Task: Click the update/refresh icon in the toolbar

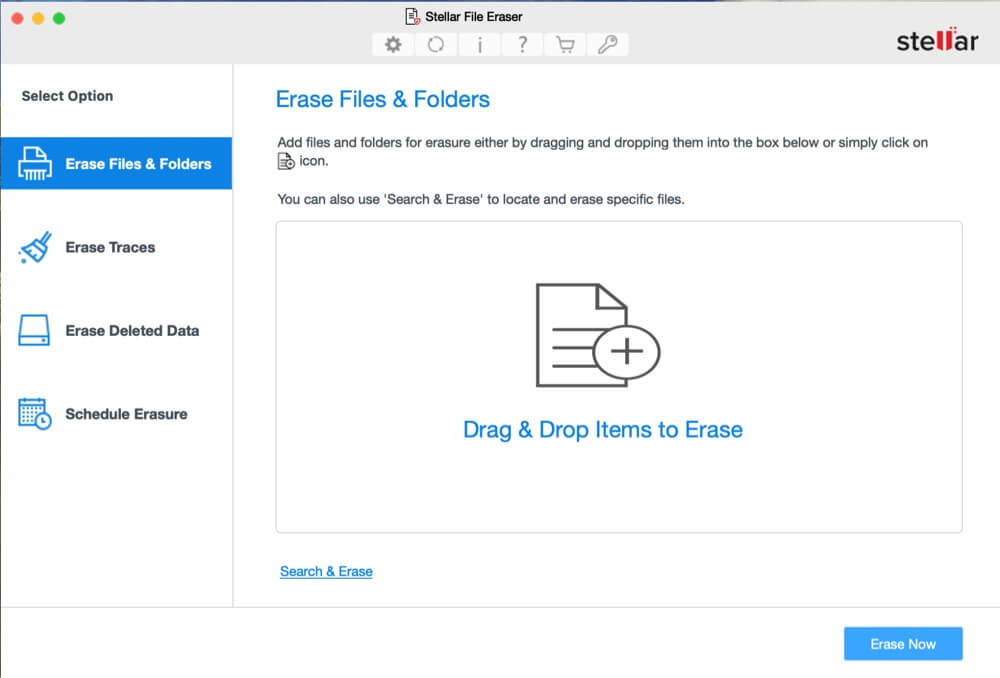Action: [x=436, y=44]
